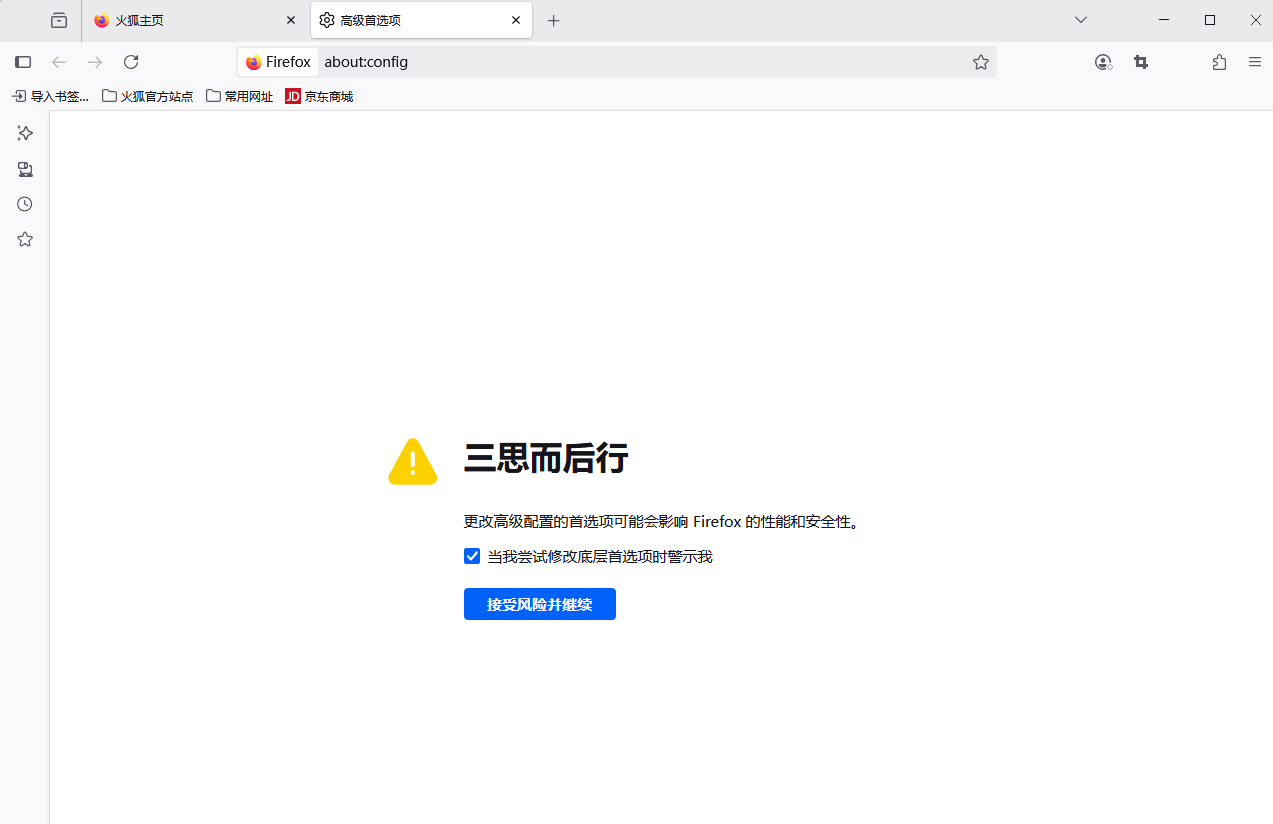Image resolution: width=1273 pixels, height=824 pixels.
Task: Close the 高级首选项 tab
Action: pos(516,20)
